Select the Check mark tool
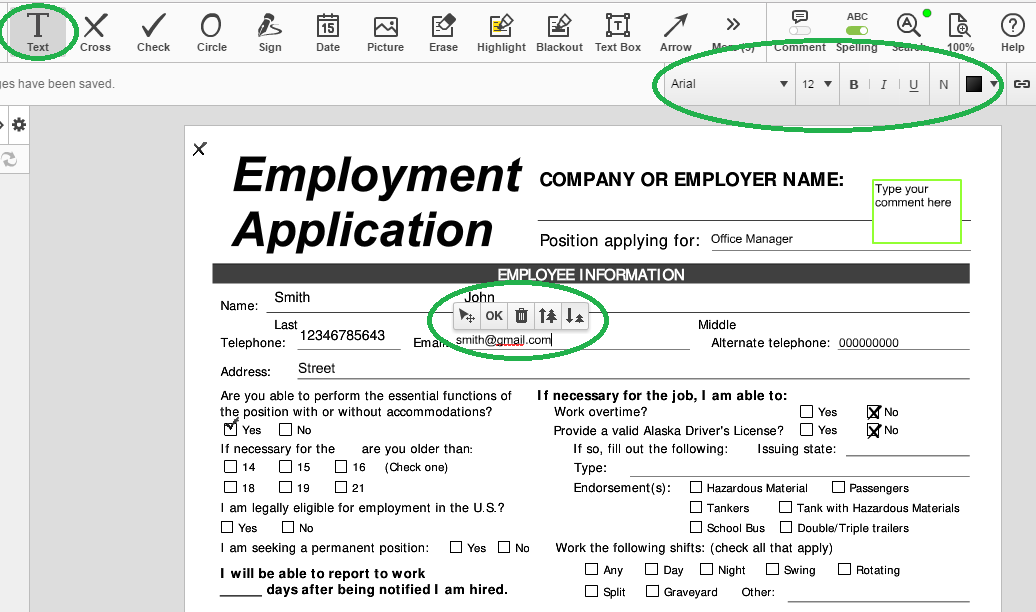This screenshot has height=612, width=1036. click(153, 32)
